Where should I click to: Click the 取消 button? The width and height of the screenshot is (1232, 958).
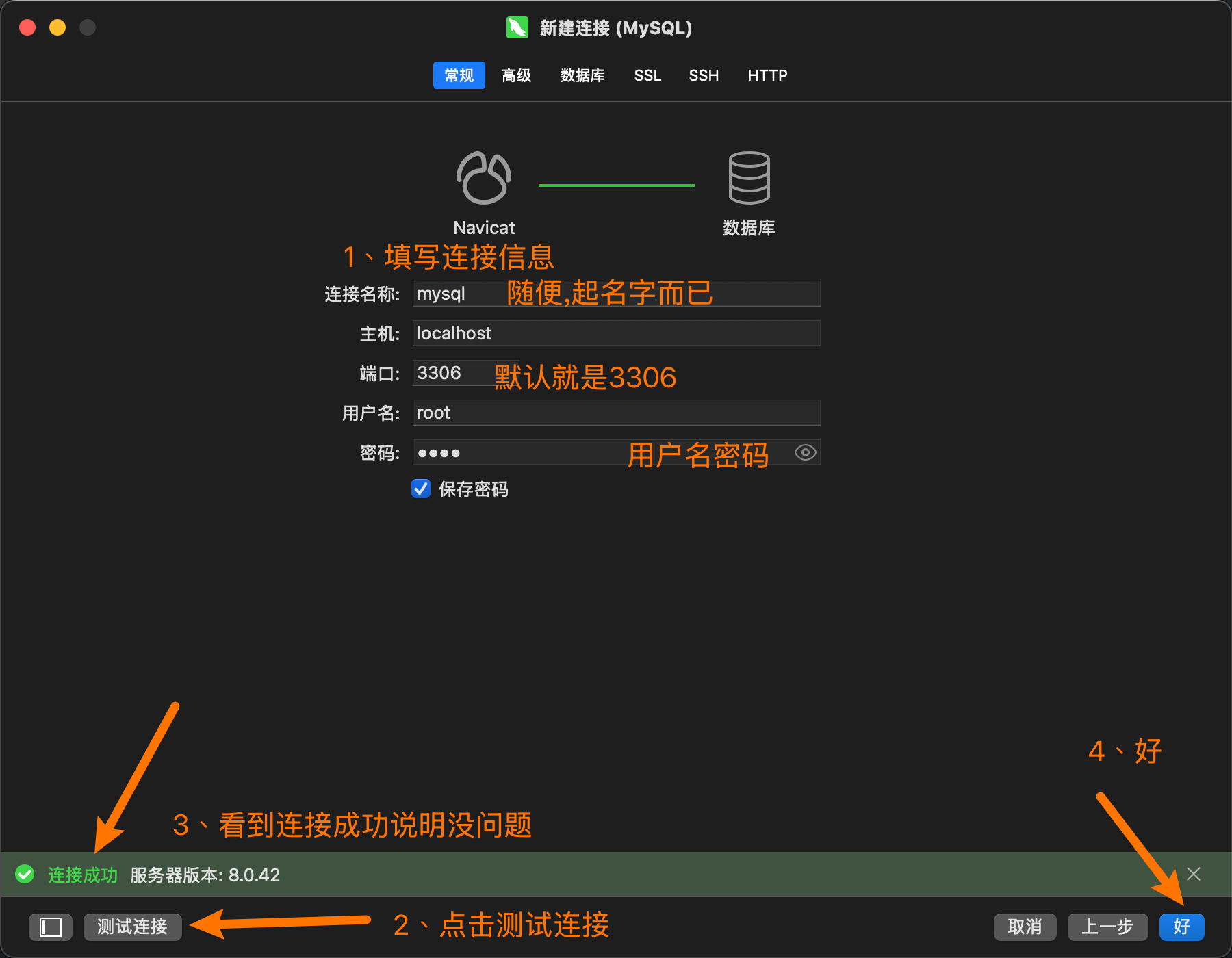click(x=1025, y=927)
